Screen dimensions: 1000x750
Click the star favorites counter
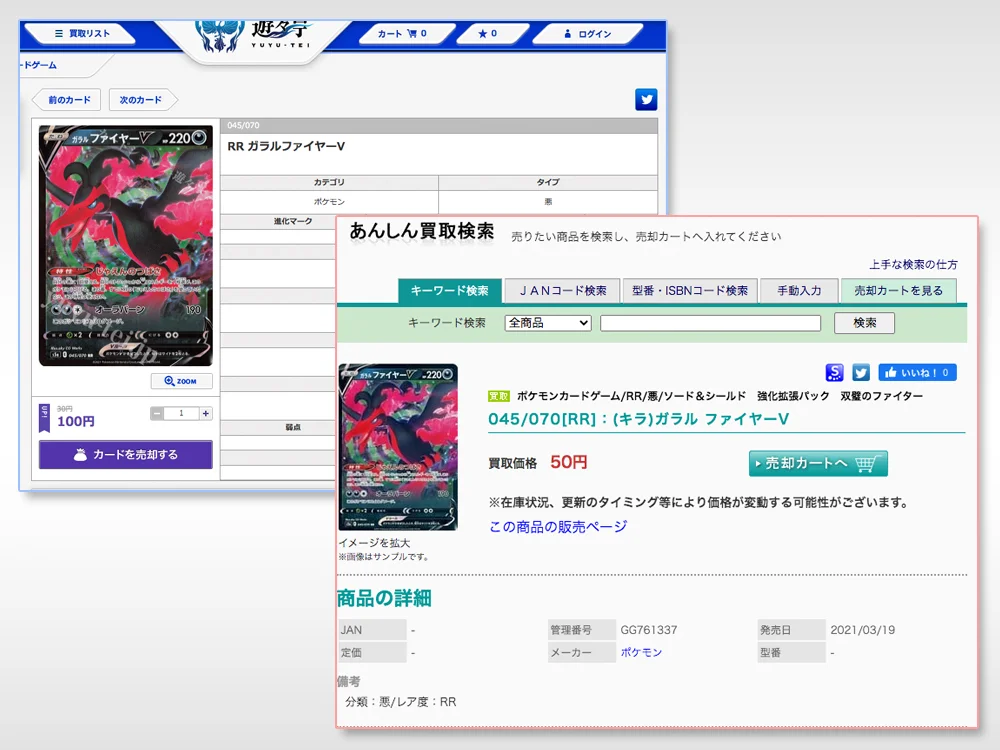click(x=490, y=33)
